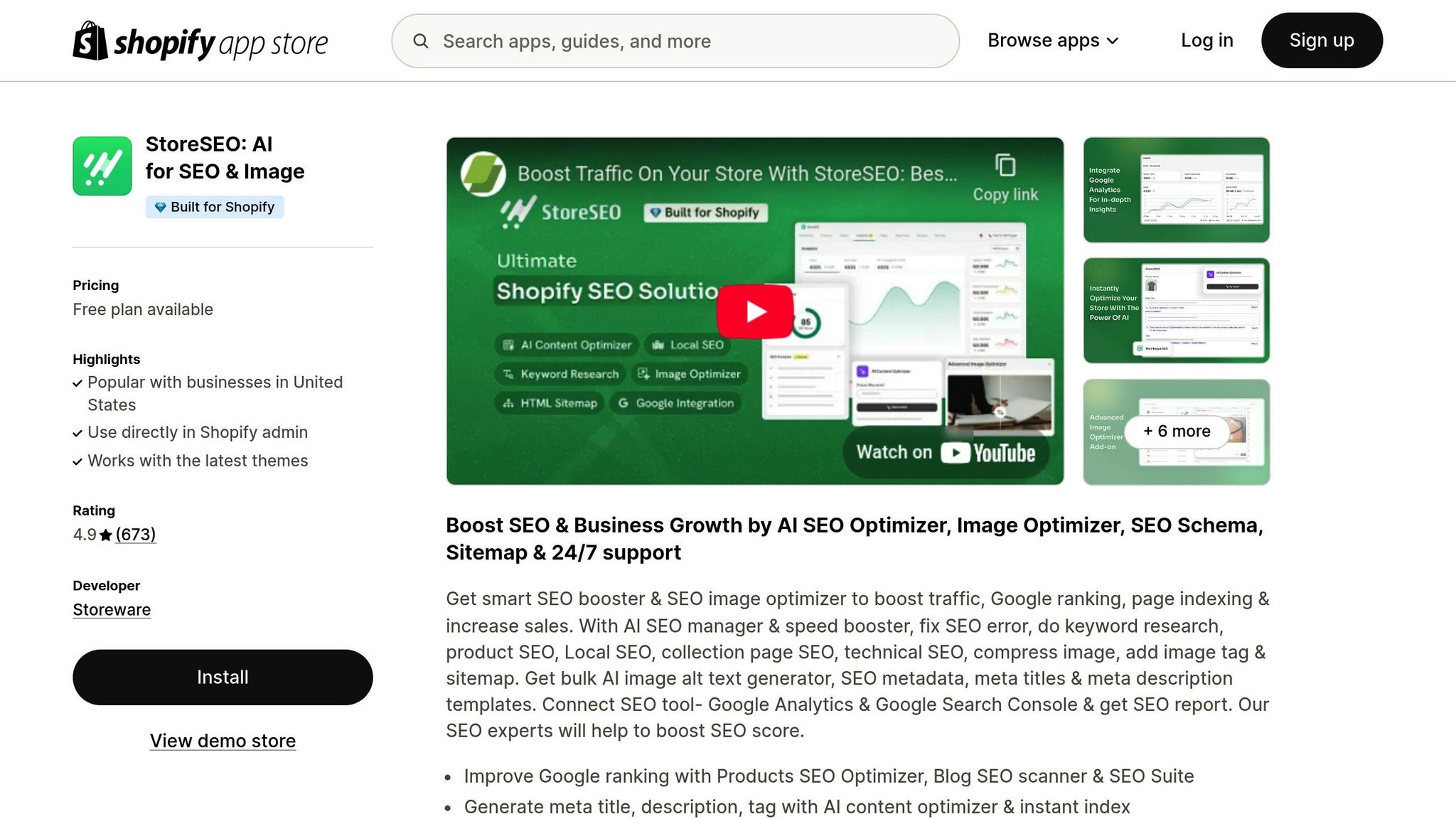Click the video channel avatar icon

(x=483, y=173)
